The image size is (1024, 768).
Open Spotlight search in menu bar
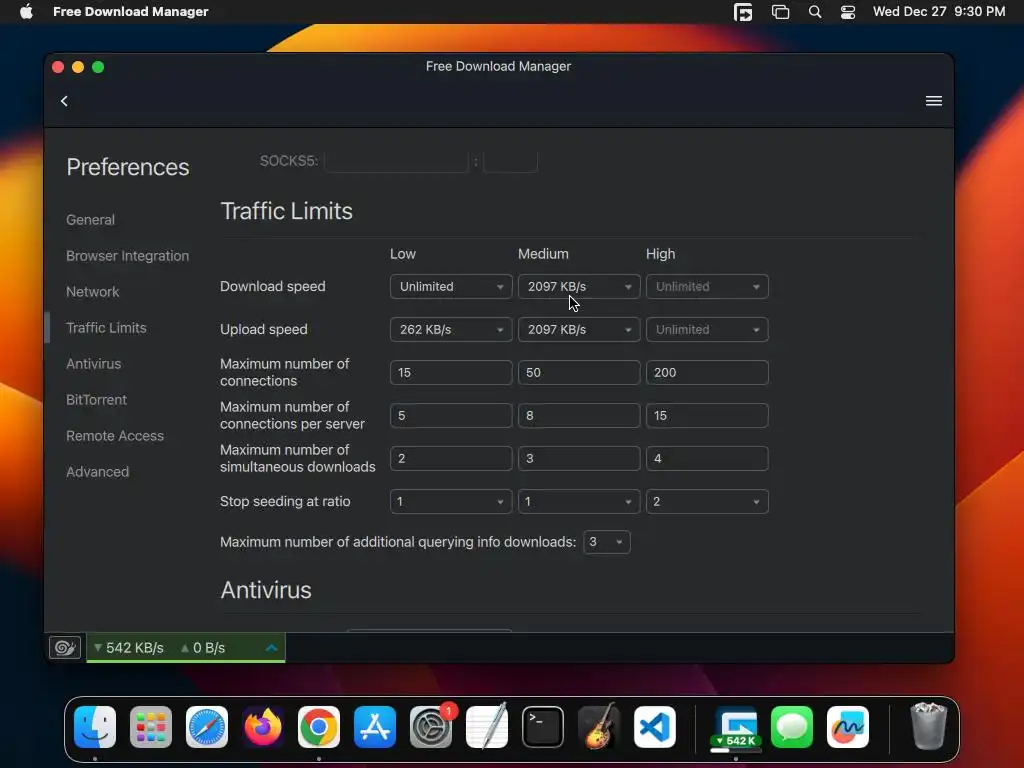814,12
